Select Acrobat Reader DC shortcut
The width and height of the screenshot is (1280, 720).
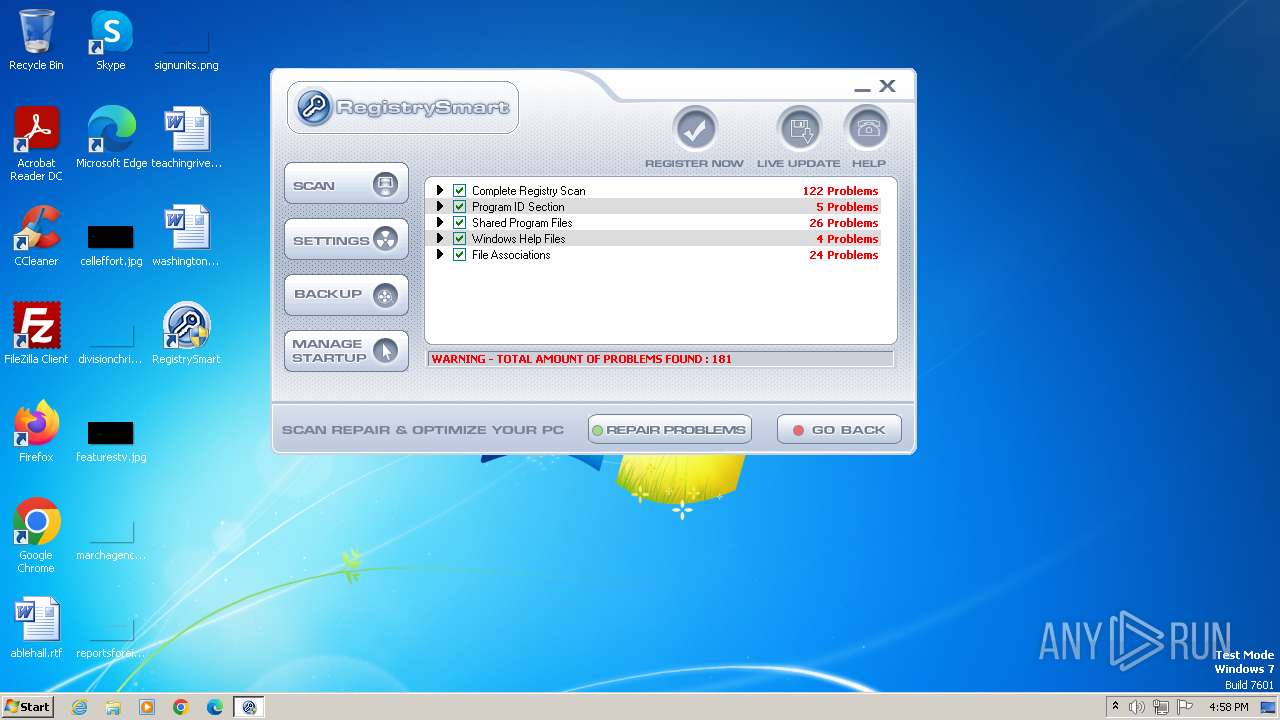[x=36, y=144]
